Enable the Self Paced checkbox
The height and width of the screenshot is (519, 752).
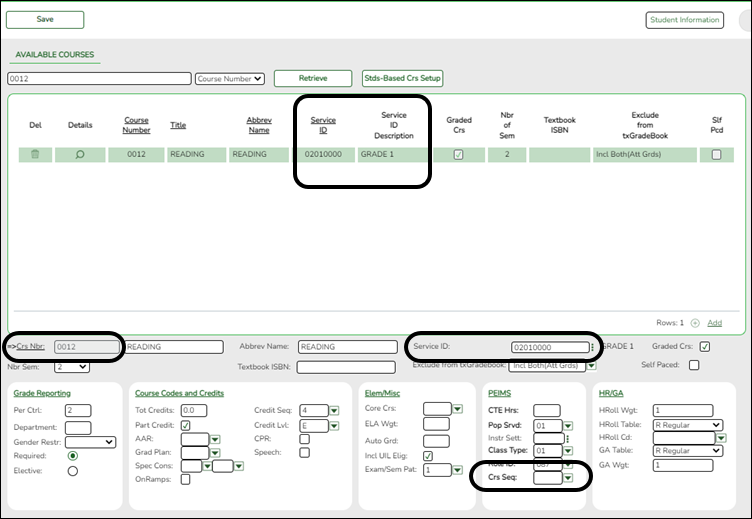[694, 365]
